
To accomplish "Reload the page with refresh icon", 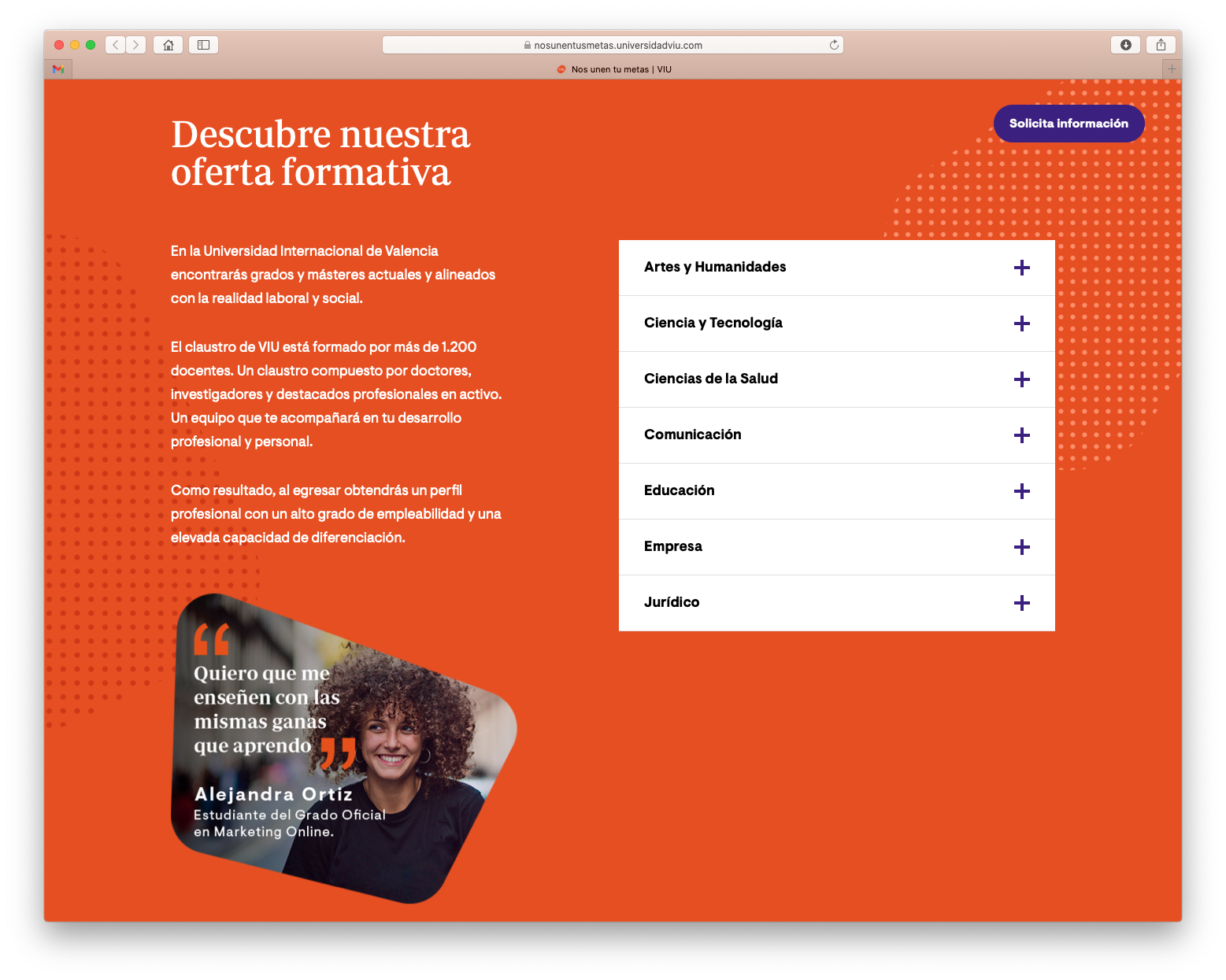I will pos(834,45).
